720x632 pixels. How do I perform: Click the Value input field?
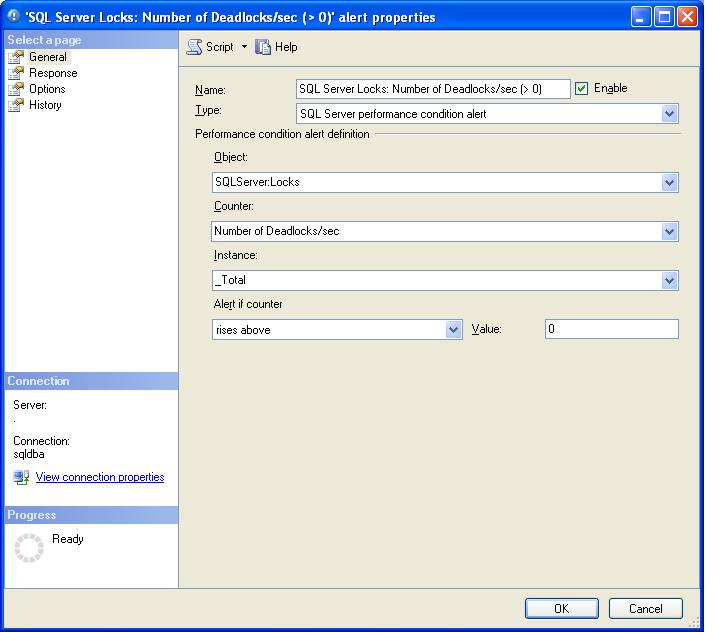612,329
